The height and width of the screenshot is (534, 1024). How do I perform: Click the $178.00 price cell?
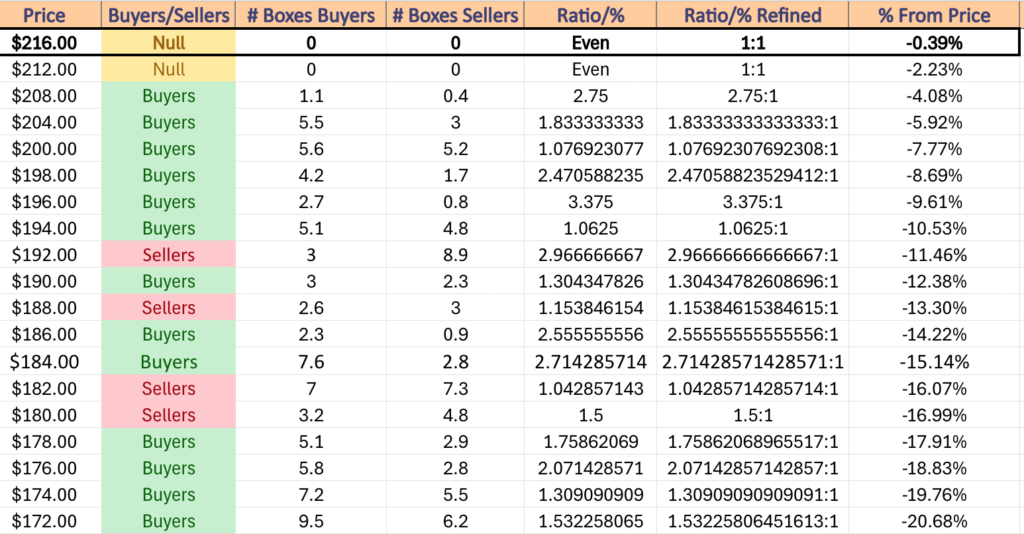pyautogui.click(x=50, y=442)
